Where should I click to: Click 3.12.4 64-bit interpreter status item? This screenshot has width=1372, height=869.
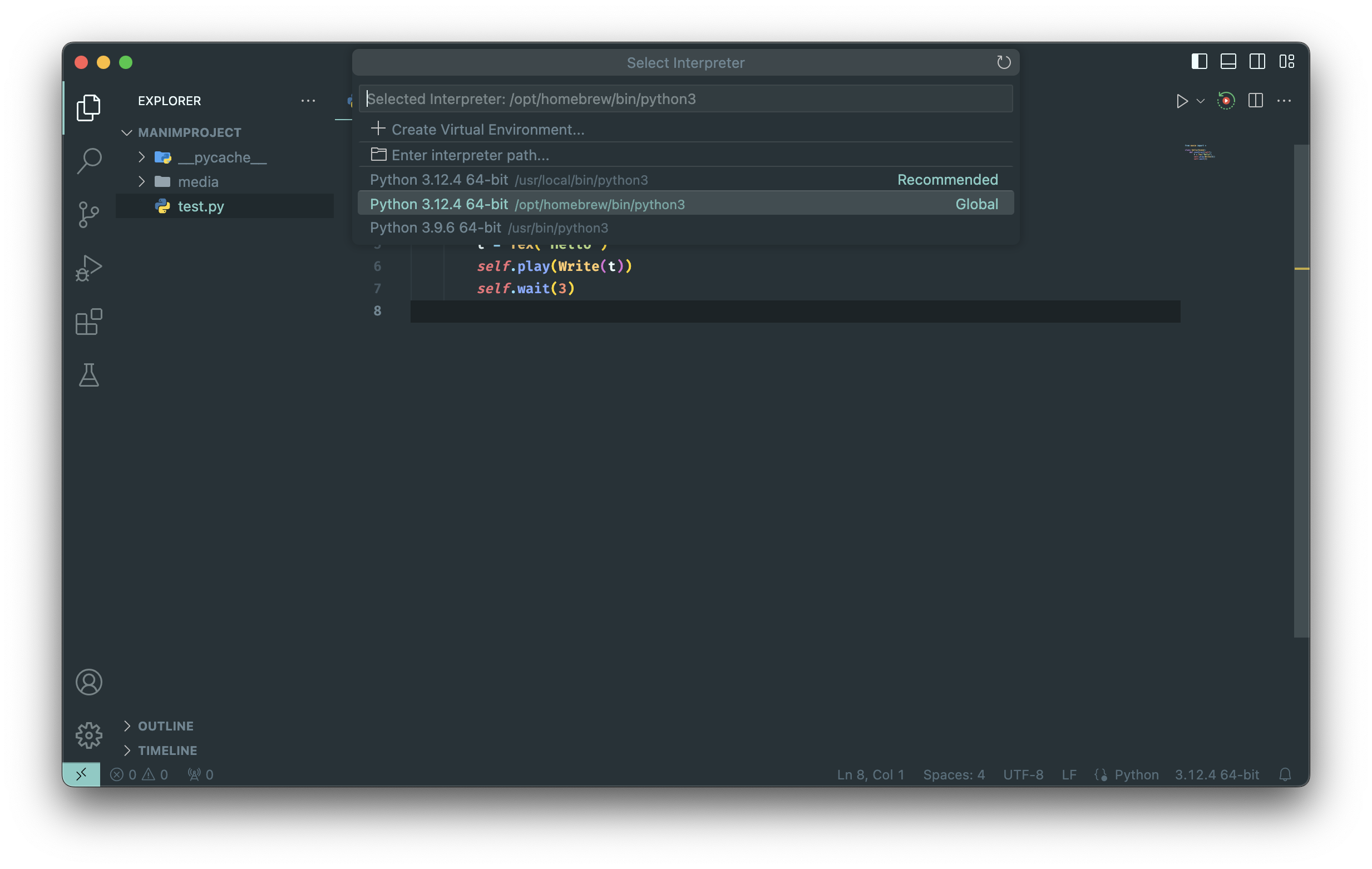(1216, 774)
